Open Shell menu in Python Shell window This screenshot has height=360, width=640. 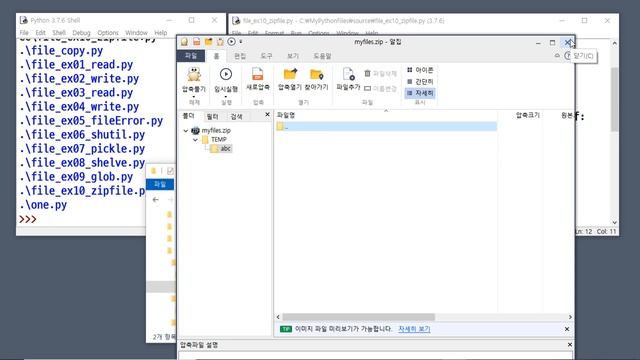point(59,33)
